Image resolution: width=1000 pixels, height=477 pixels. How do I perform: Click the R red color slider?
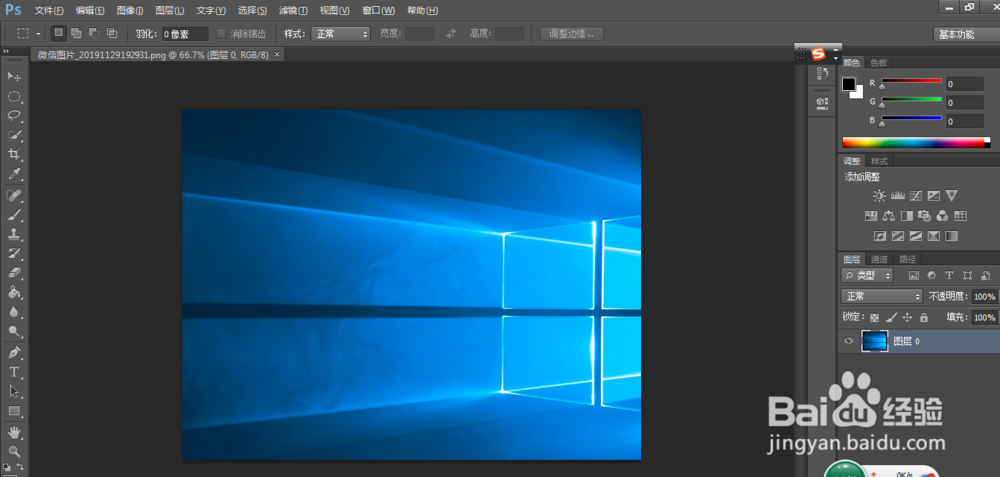(911, 81)
